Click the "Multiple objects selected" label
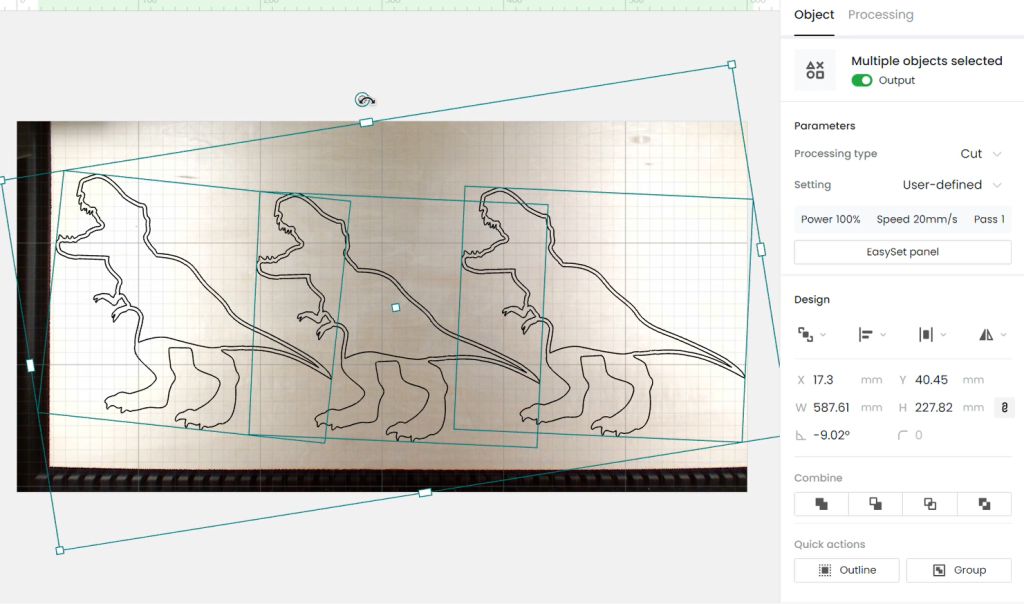 tap(927, 61)
